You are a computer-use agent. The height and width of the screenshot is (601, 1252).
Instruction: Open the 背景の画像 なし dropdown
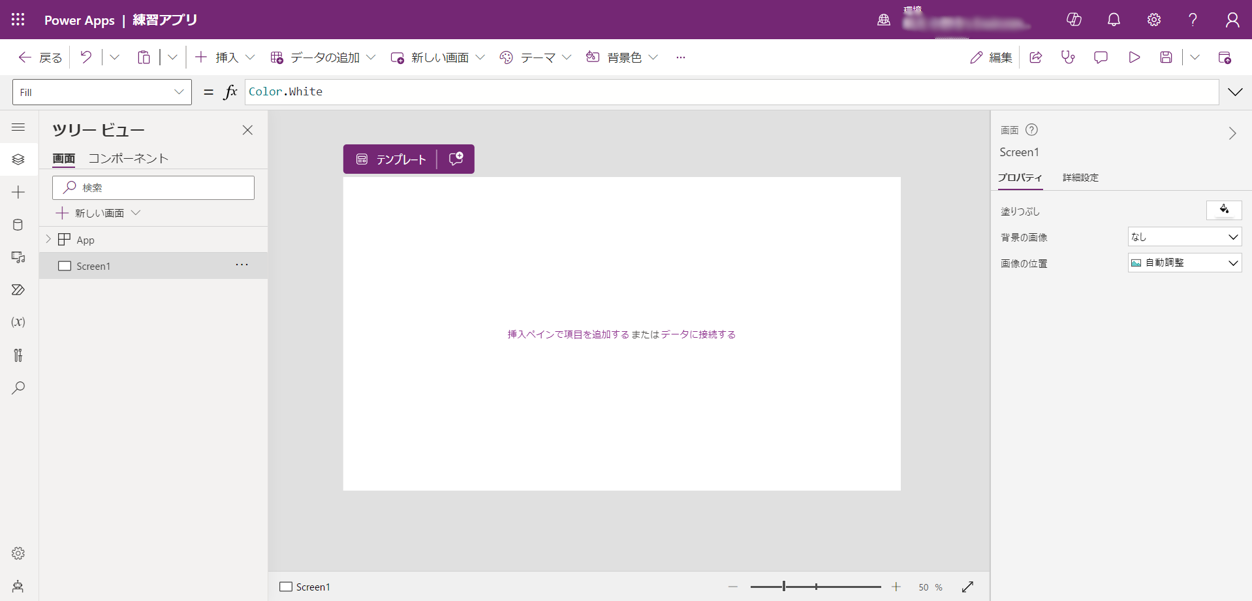[x=1185, y=237]
